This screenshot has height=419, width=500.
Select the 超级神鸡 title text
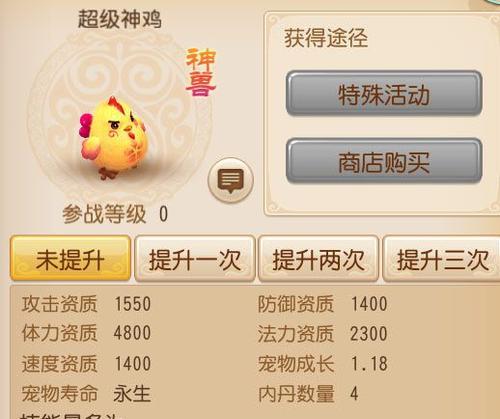[x=120, y=19]
